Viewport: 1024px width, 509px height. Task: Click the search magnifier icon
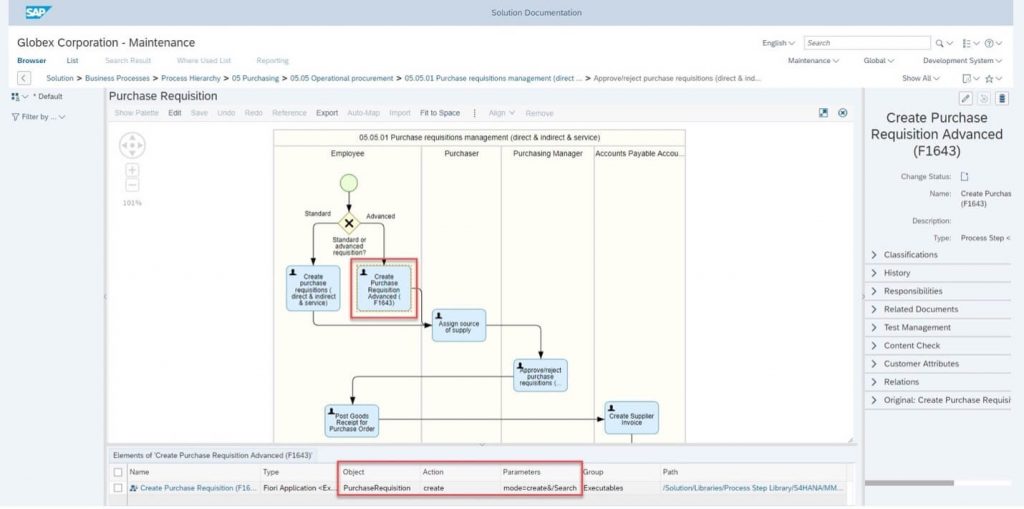tap(940, 43)
